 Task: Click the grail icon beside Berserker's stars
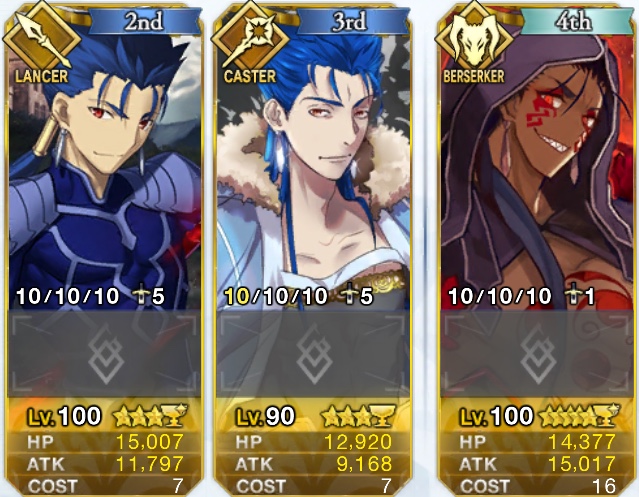[x=606, y=416]
